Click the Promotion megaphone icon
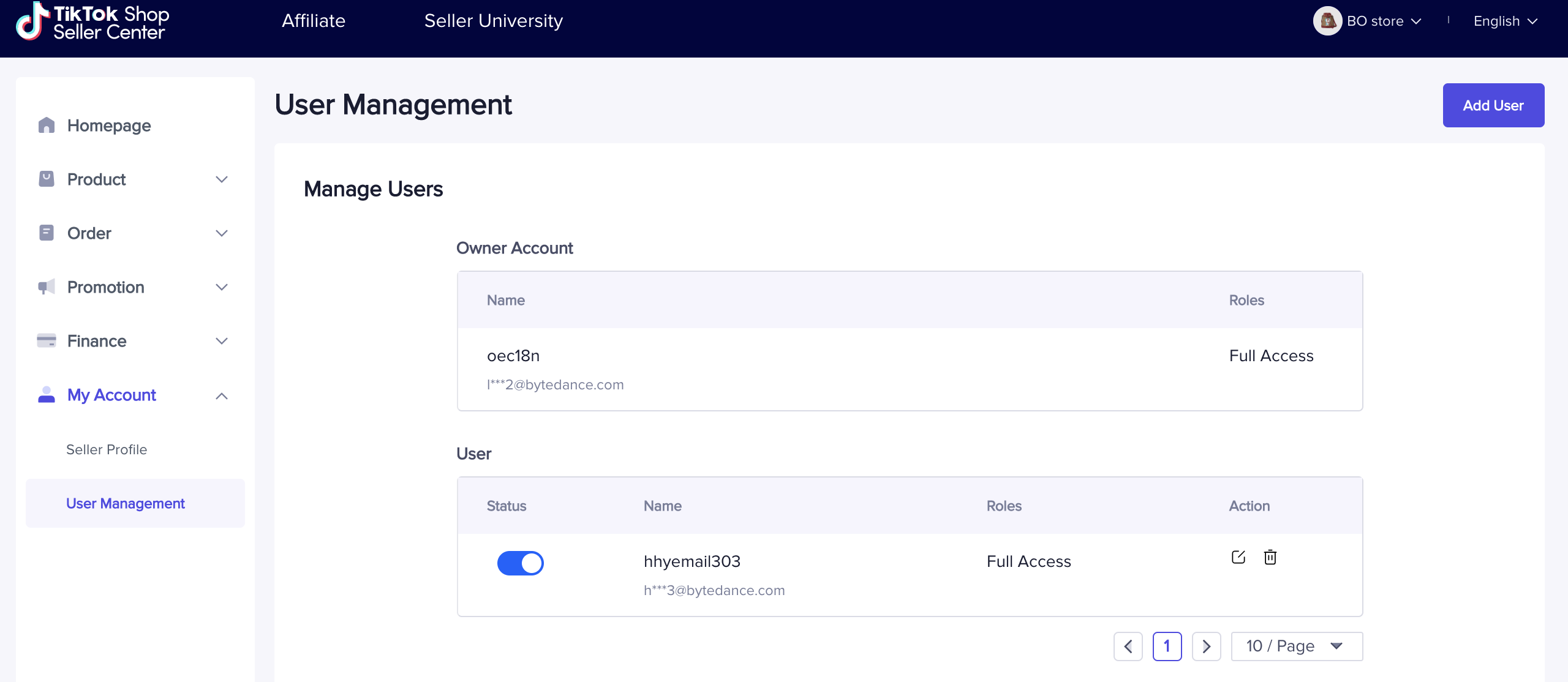 [x=47, y=287]
